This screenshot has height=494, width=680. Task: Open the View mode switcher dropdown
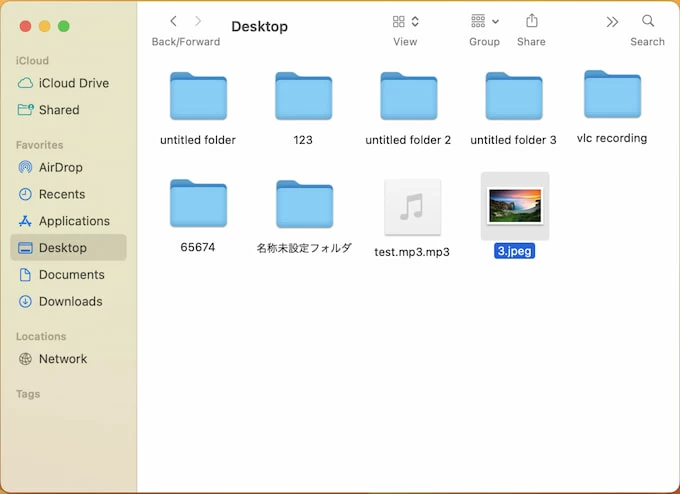405,21
